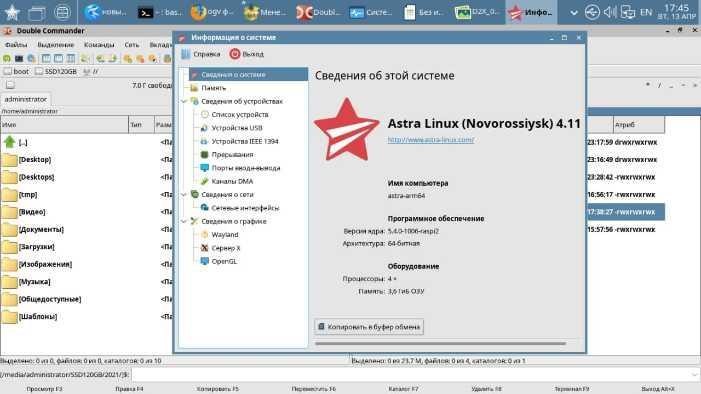Click the terminal toolbar icon in Double Commander

click(x=19, y=58)
